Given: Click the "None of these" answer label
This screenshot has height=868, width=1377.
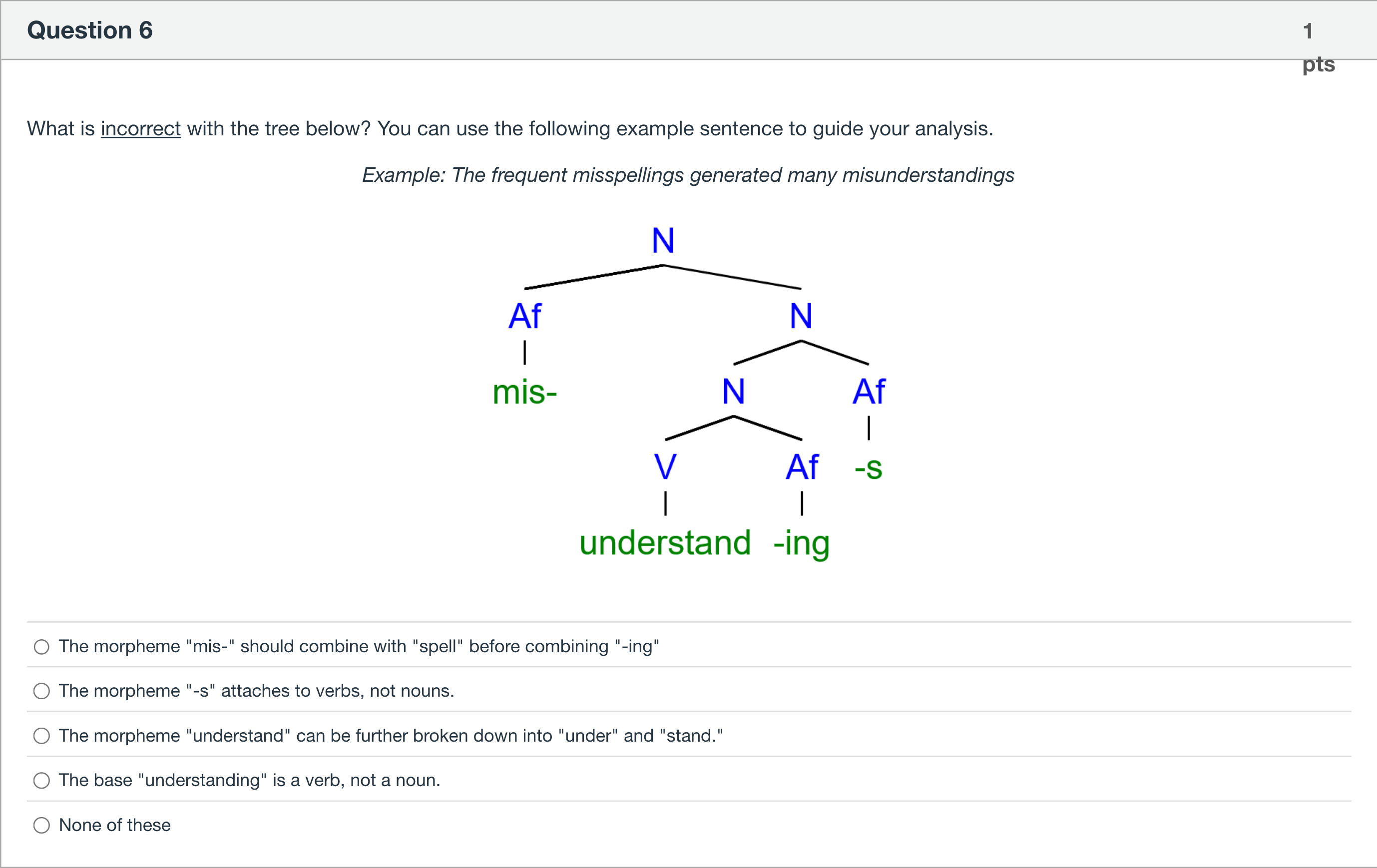Looking at the screenshot, I should (x=115, y=825).
